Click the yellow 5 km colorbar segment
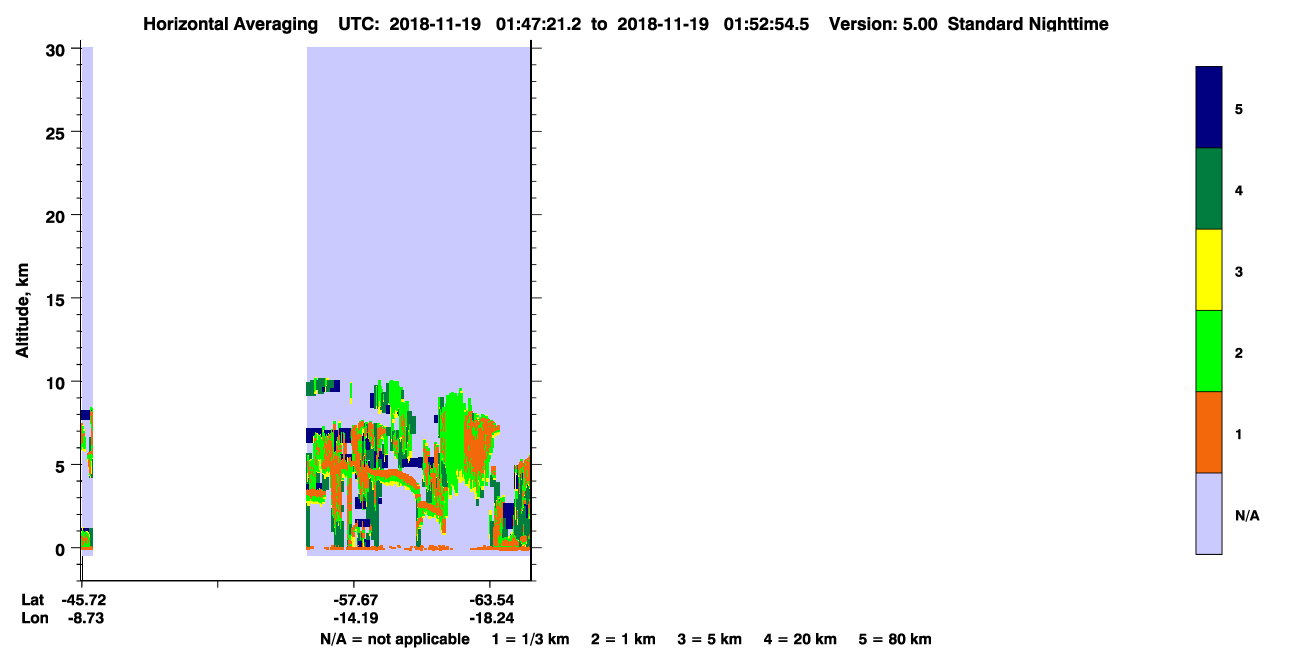Viewport: 1300px width, 667px height. click(x=1209, y=270)
